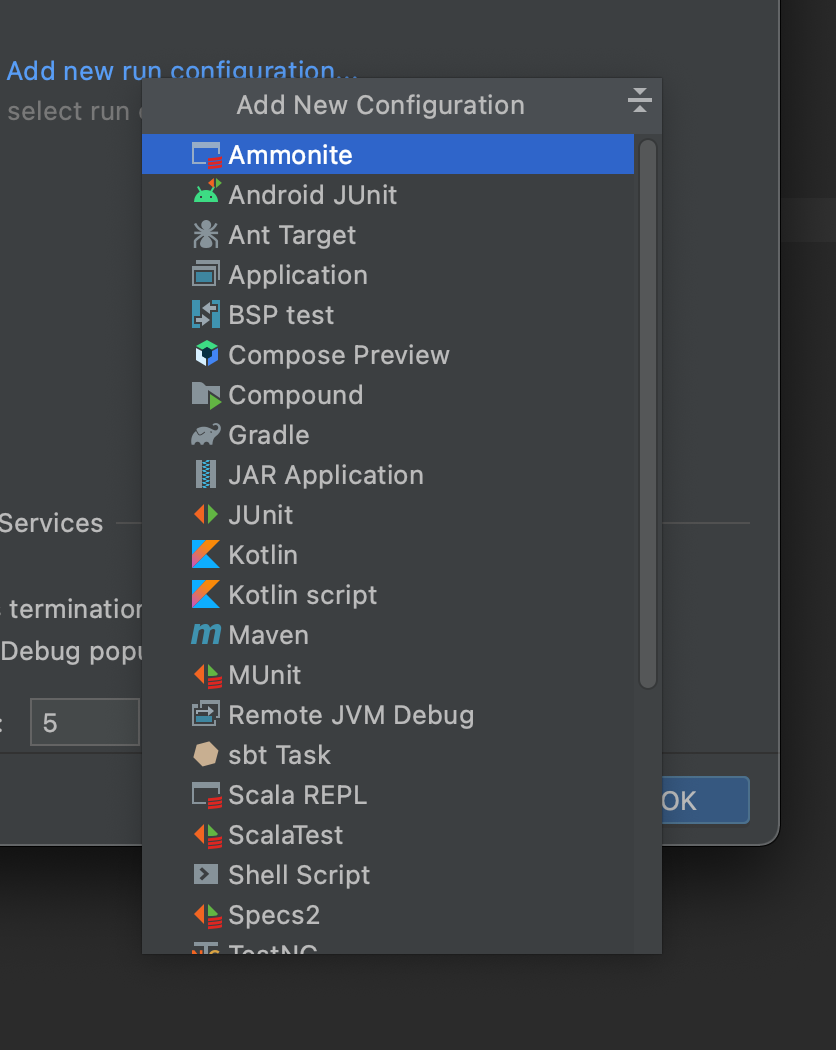Choose Android JUnit from the list
The image size is (836, 1050).
pyautogui.click(x=388, y=195)
